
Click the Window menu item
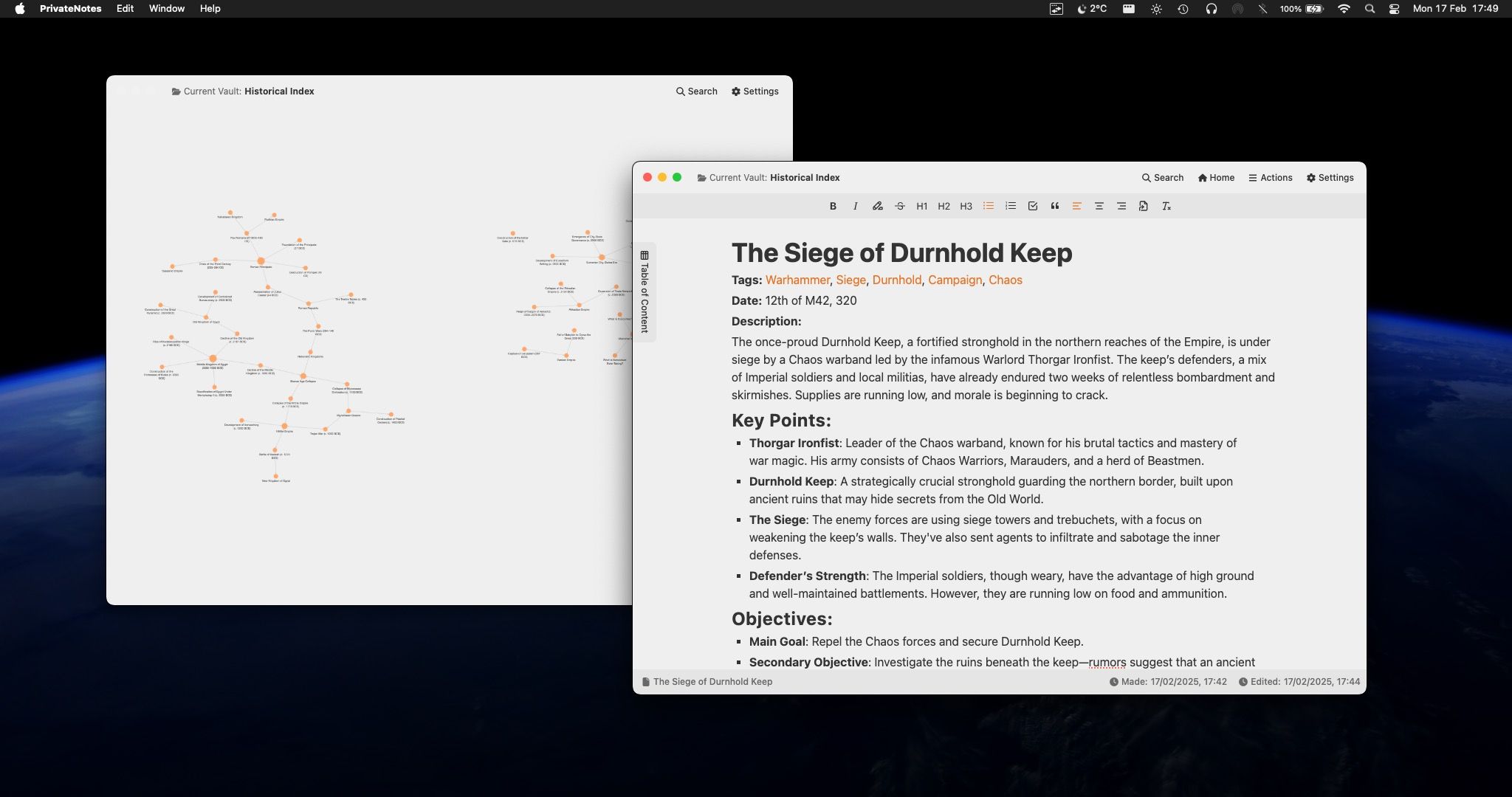(x=166, y=8)
